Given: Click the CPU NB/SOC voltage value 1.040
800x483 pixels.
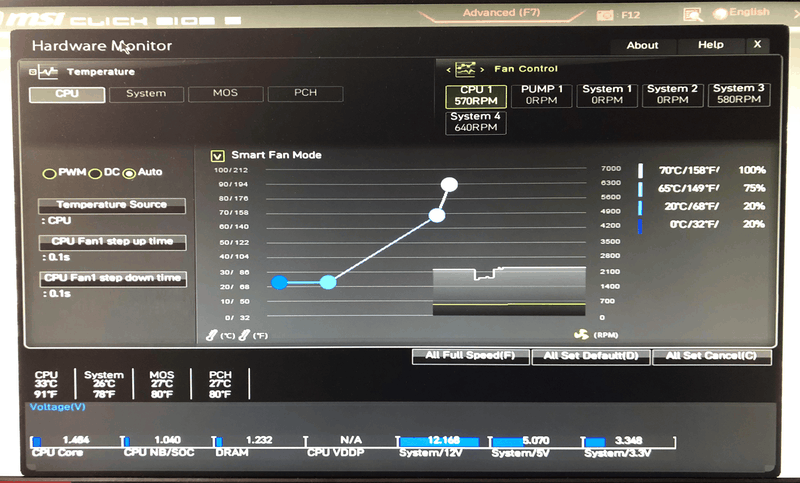Looking at the screenshot, I should [167, 440].
